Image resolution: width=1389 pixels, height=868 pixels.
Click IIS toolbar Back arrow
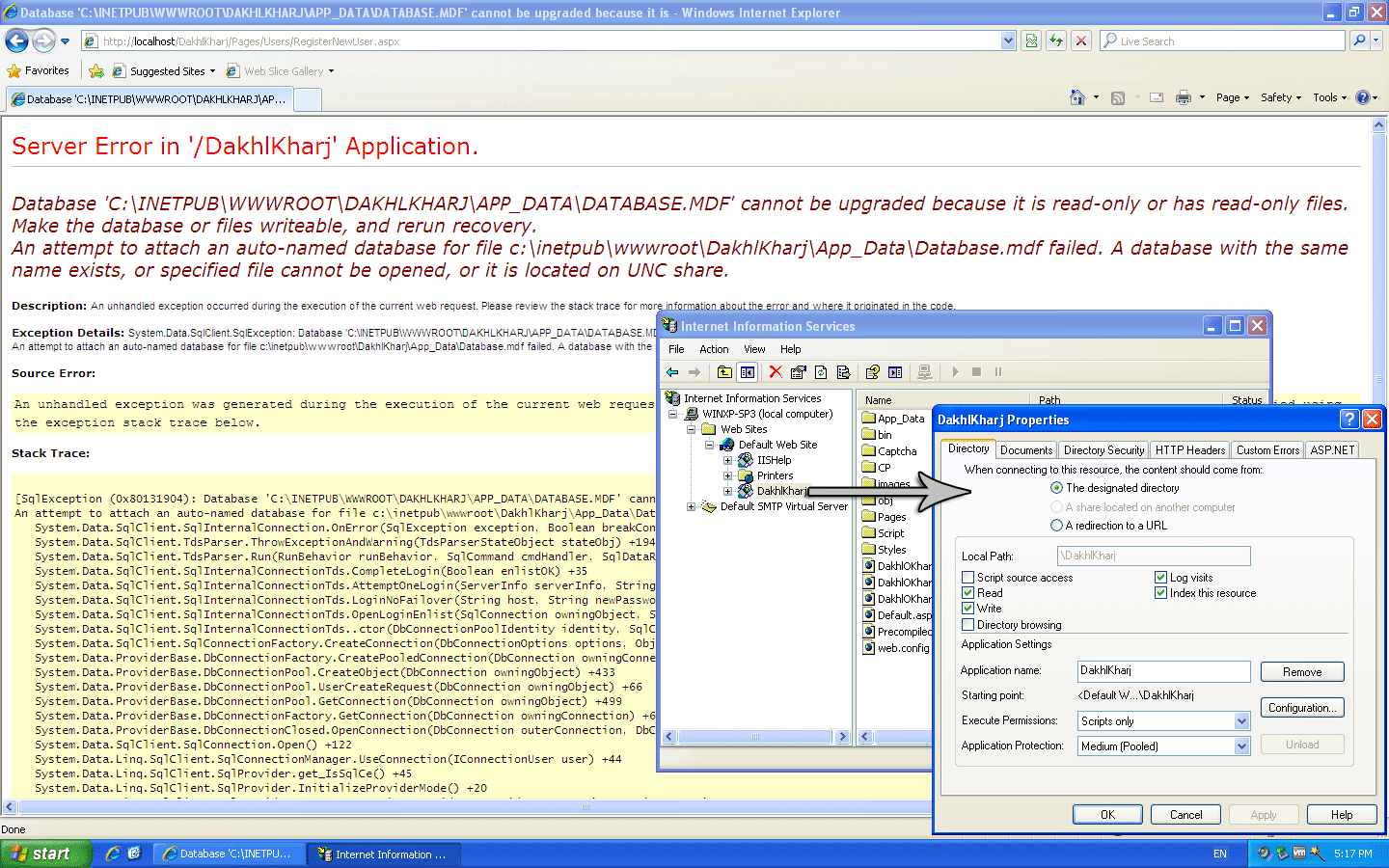672,372
